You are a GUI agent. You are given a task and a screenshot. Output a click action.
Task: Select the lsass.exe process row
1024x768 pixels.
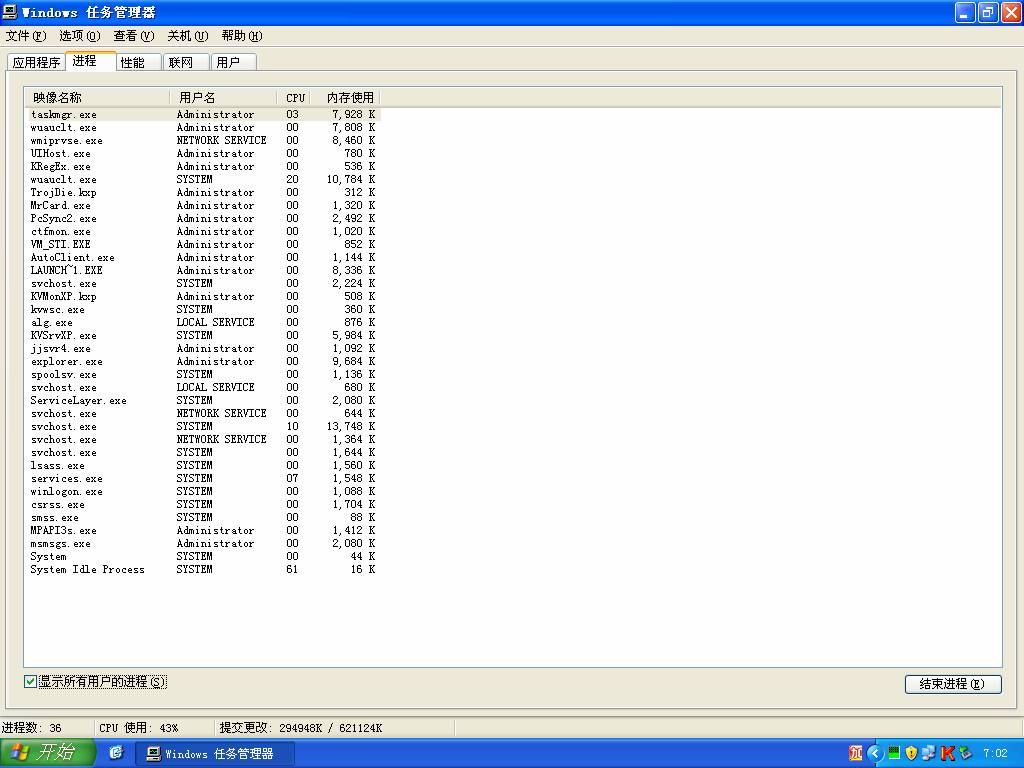(203, 466)
